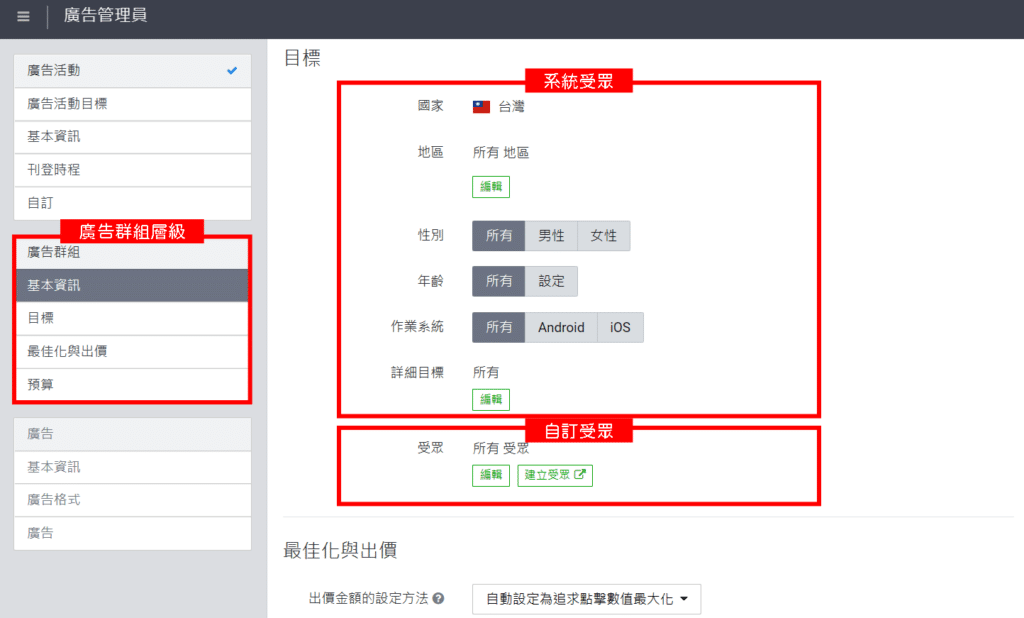Viewport: 1024px width, 618px height.
Task: Click the external link icon on 建立受眾
Action: point(580,475)
